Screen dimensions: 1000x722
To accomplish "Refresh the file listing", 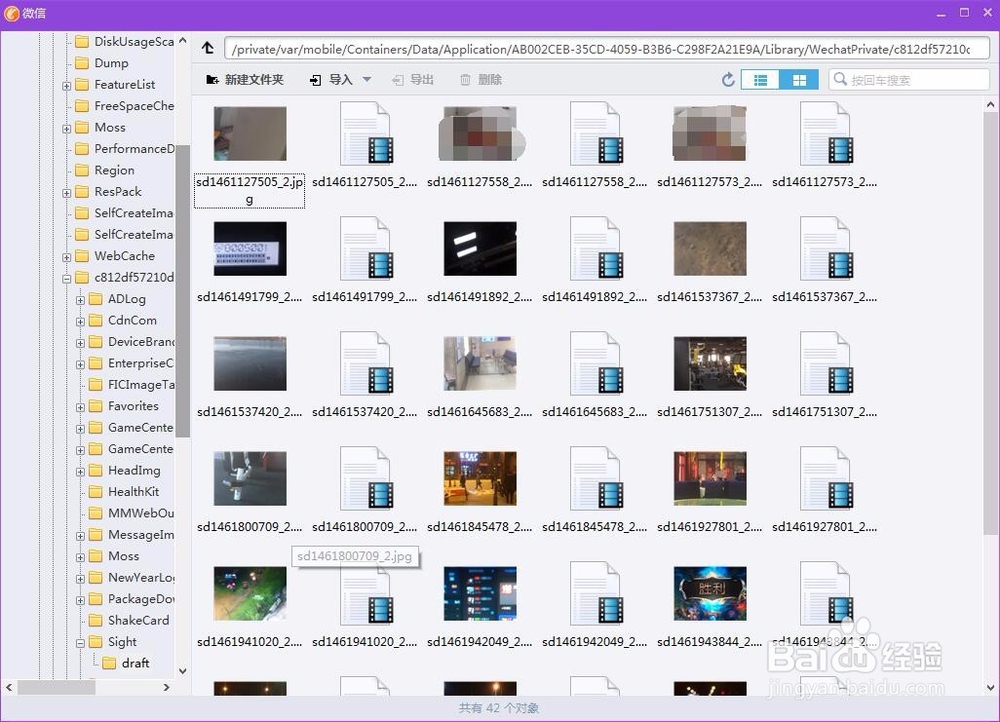I will [728, 80].
